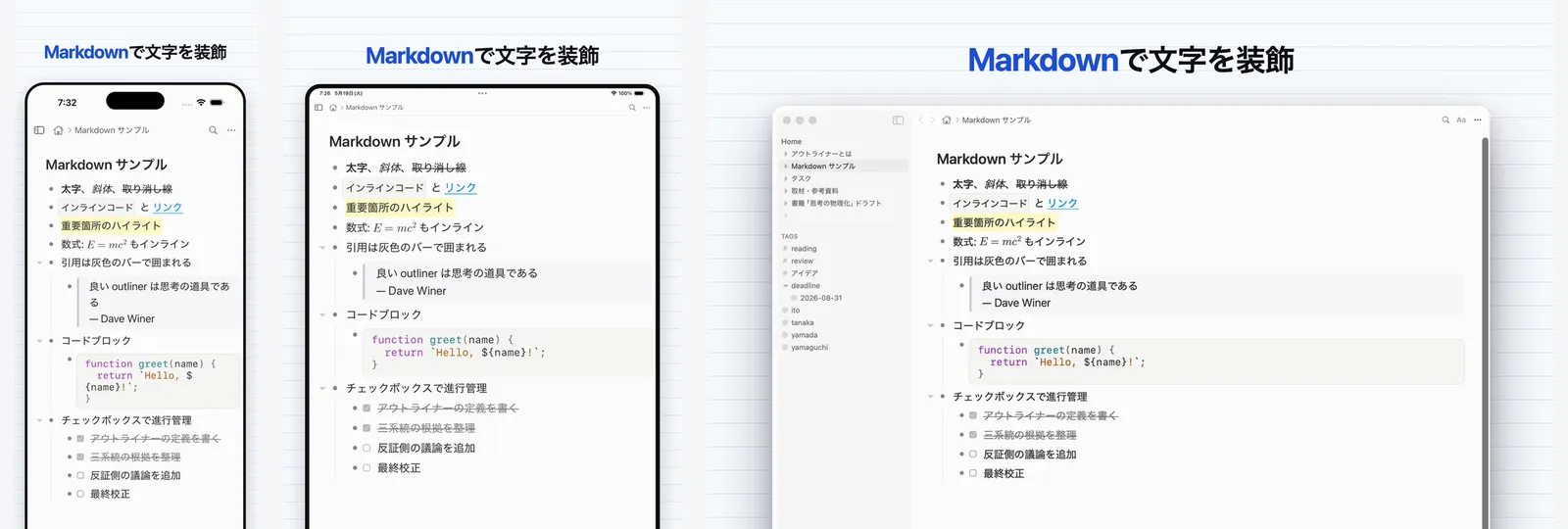
Task: Follow the リンク hyperlink in the desktop window
Action: (1062, 204)
